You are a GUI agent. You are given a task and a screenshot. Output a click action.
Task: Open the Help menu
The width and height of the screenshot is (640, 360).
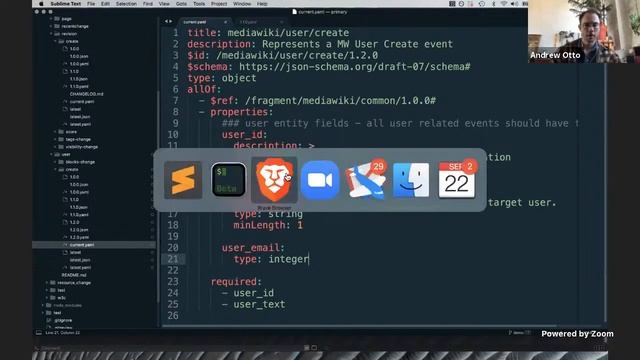[x=262, y=4]
